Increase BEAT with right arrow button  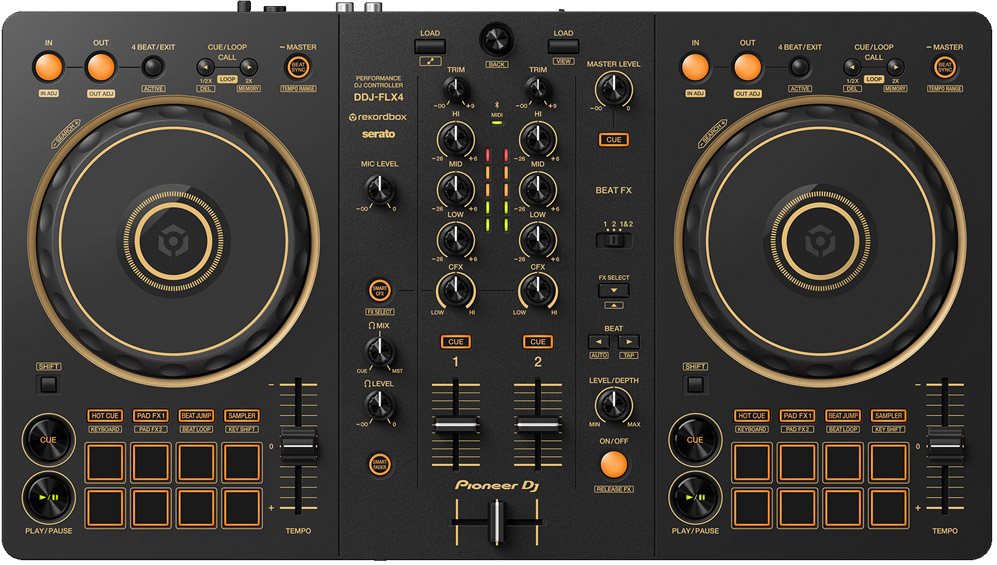click(x=628, y=342)
